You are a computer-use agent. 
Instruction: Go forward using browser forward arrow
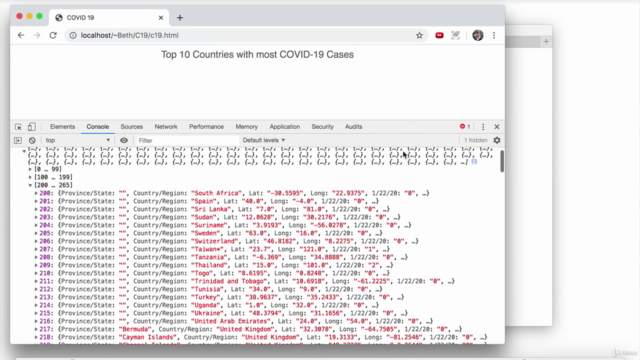[37, 36]
